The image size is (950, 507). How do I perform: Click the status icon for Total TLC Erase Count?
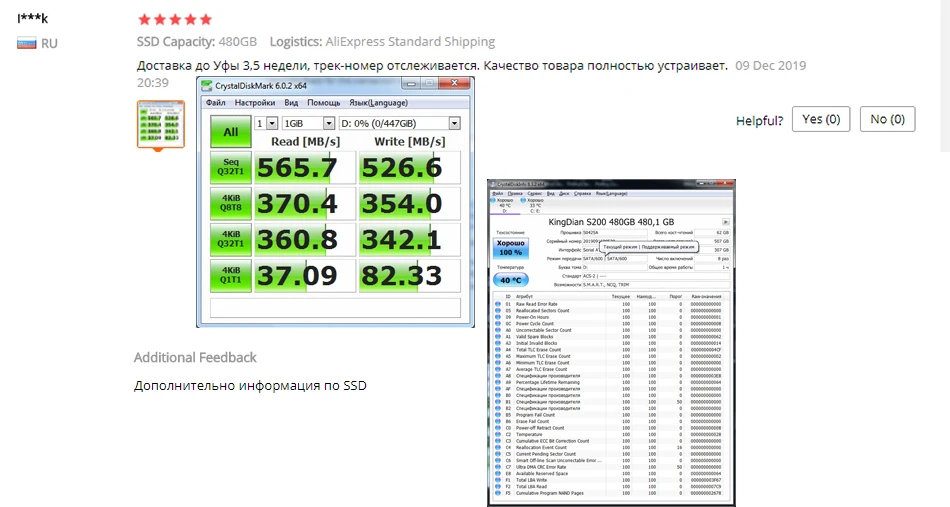pyautogui.click(x=498, y=350)
